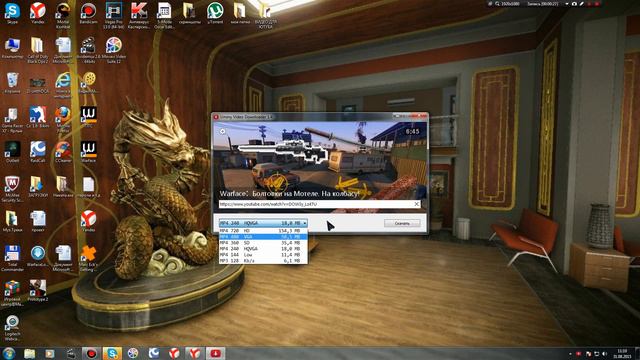Viewport: 640px width, 360px height.
Task: Open McAfee Security Scan shortcut
Action: [x=12, y=189]
